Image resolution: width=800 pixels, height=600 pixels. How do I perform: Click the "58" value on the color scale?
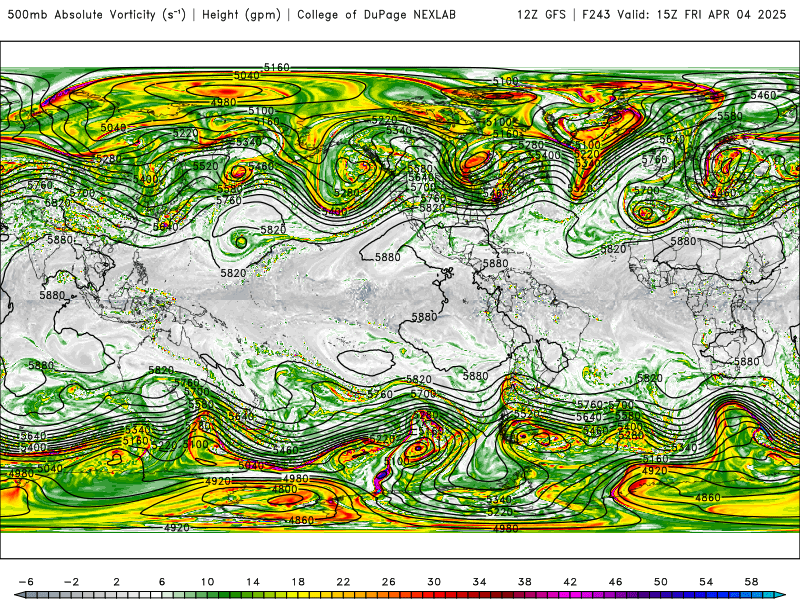pyautogui.click(x=752, y=582)
